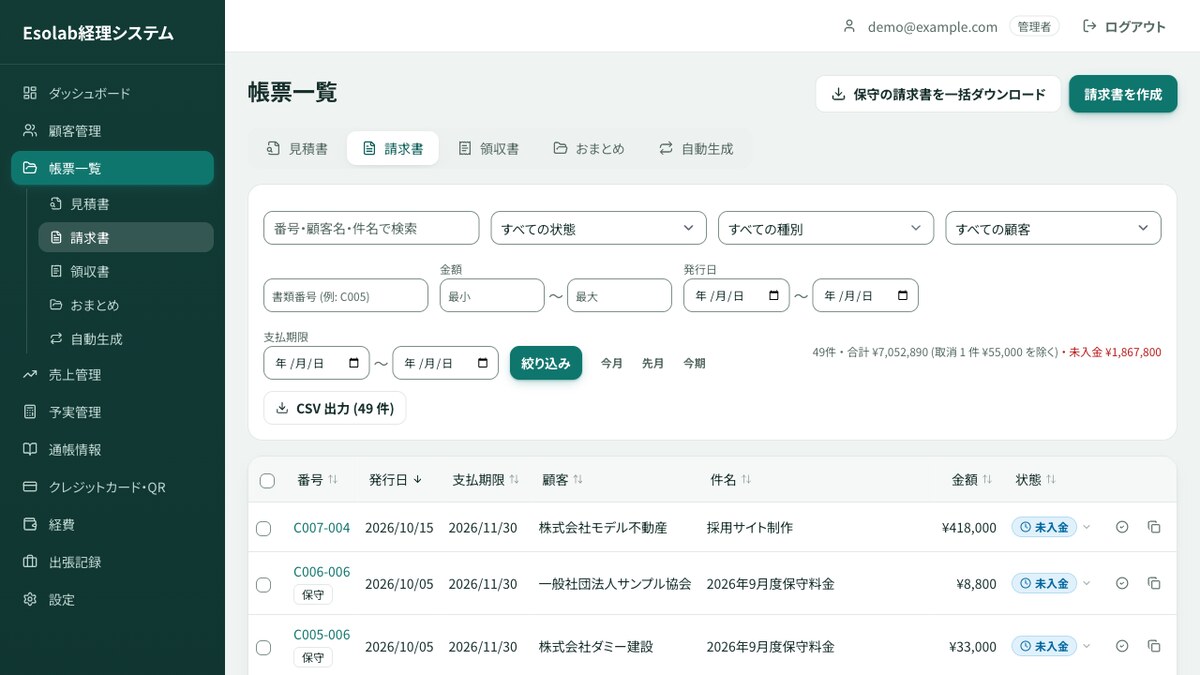
Task: Click the 書類番号 (例: C005) input
Action: (x=346, y=296)
